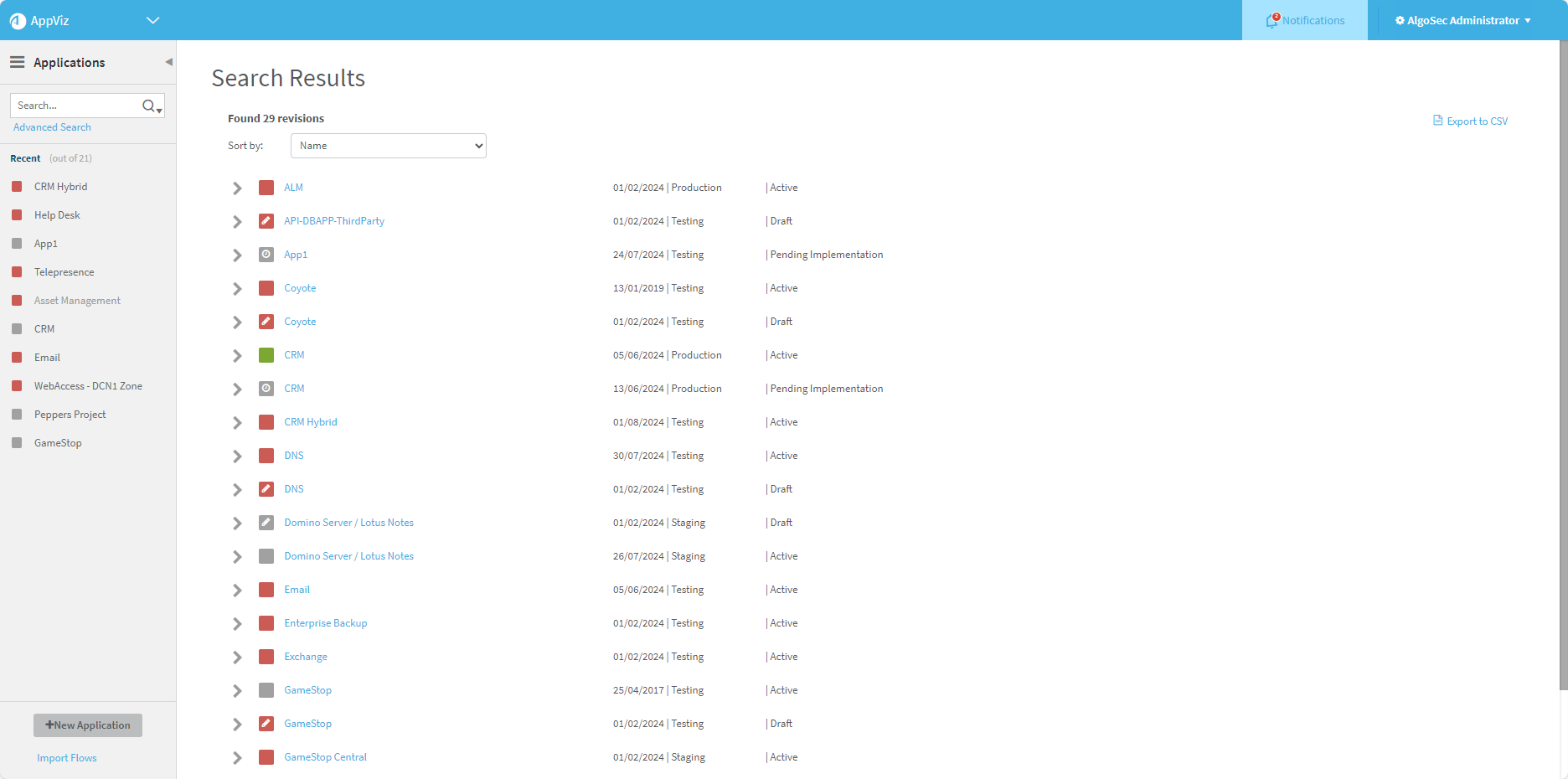Click the Export to CSV file icon
This screenshot has width=1568, height=779.
(x=1437, y=121)
